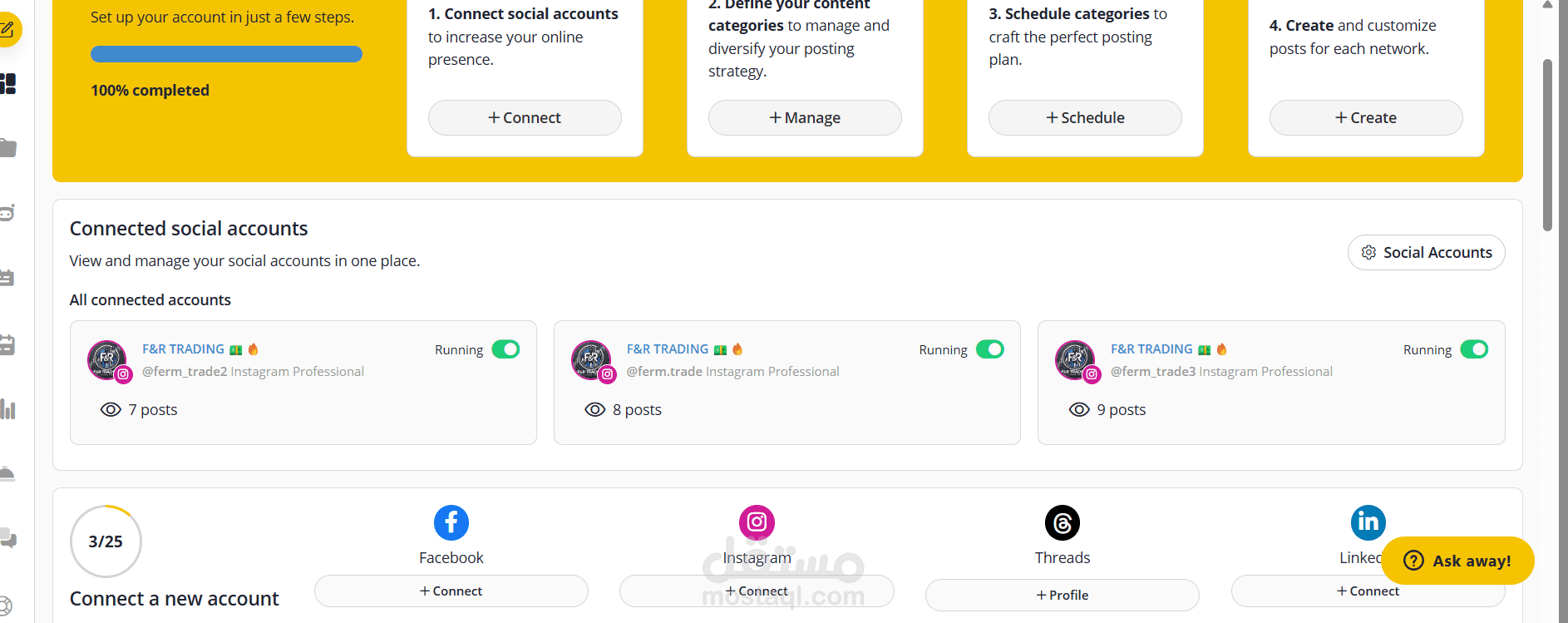The image size is (1568, 623).
Task: Click the Threads network icon
Action: coord(1062,522)
